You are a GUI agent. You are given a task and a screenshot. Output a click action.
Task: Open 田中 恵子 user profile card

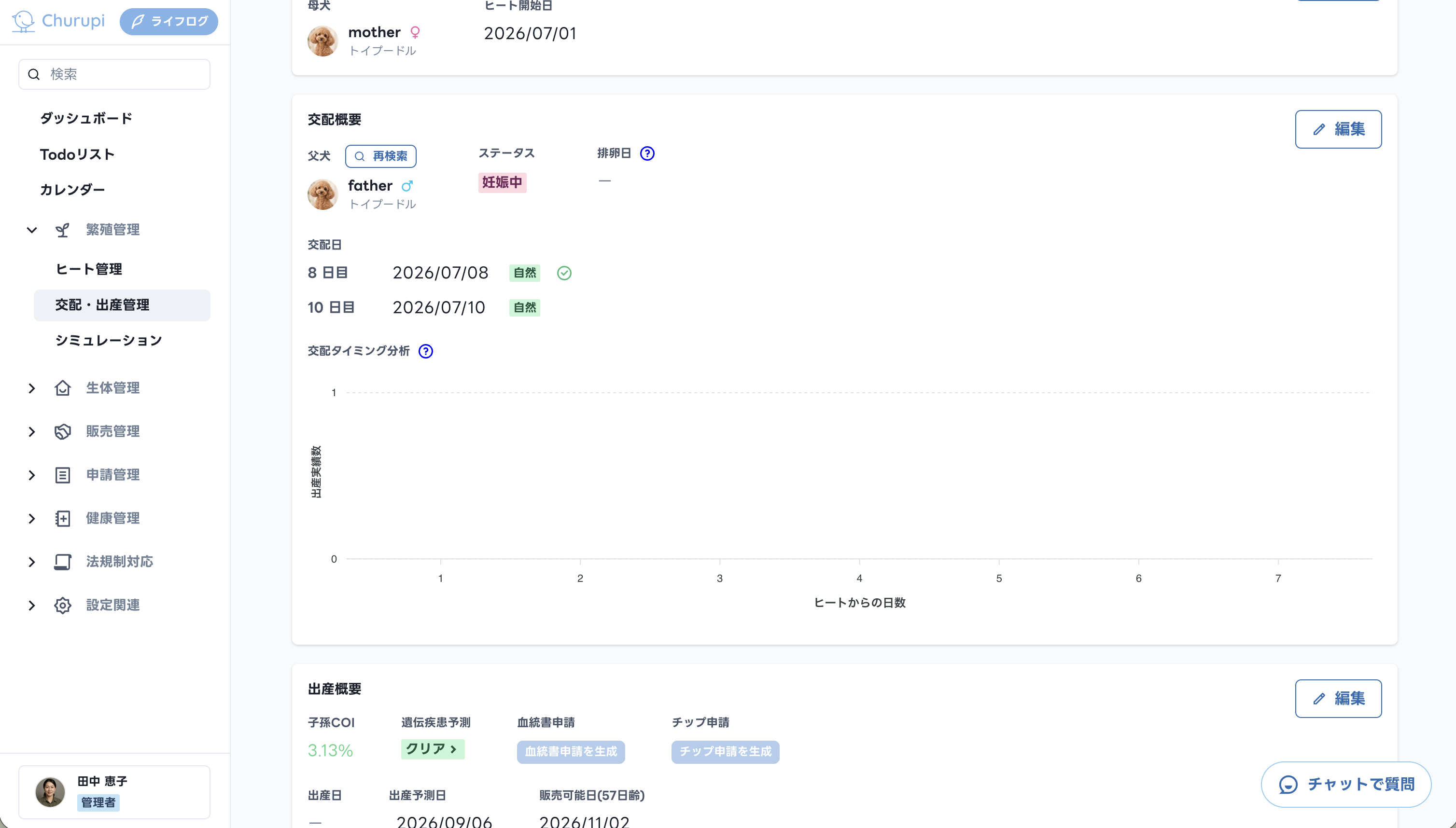point(114,792)
